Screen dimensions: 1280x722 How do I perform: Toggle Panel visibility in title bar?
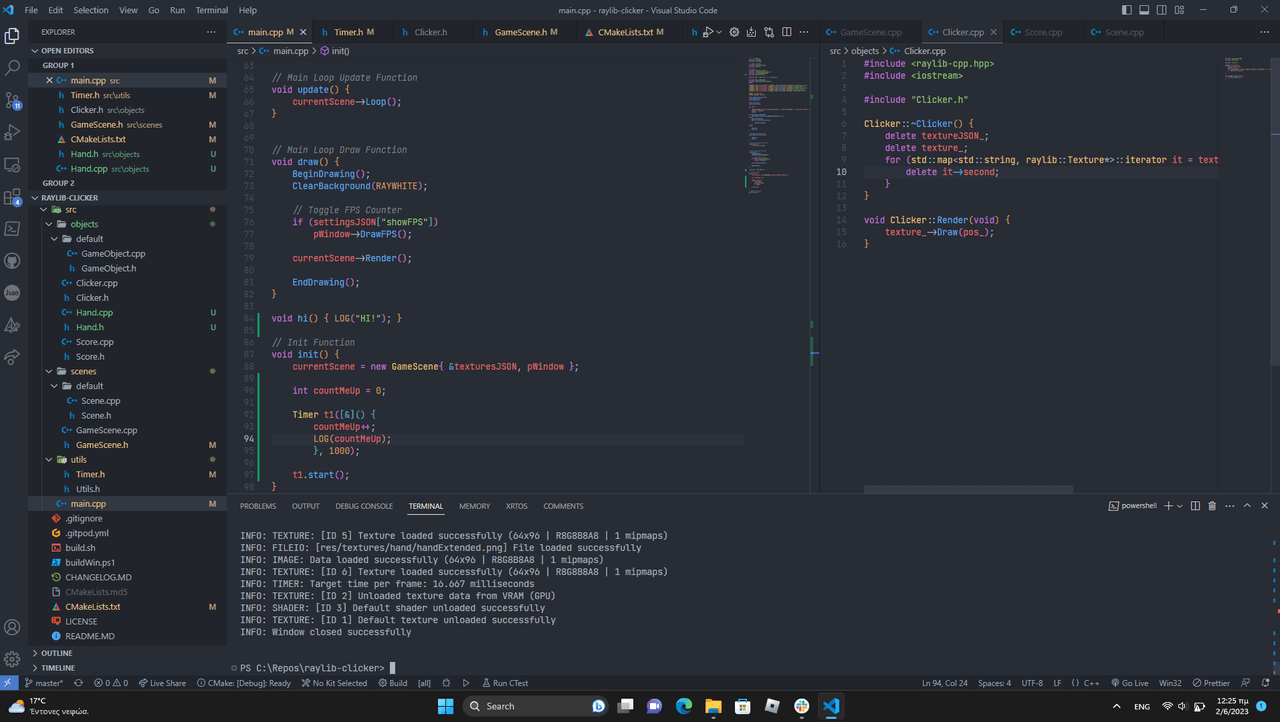coord(1145,10)
